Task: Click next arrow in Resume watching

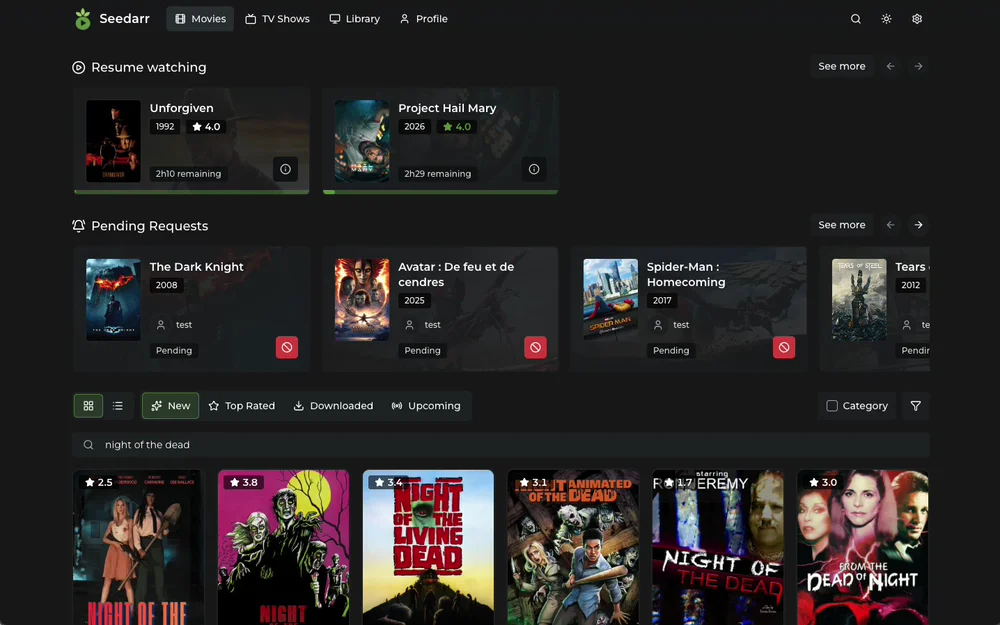Action: pos(918,66)
